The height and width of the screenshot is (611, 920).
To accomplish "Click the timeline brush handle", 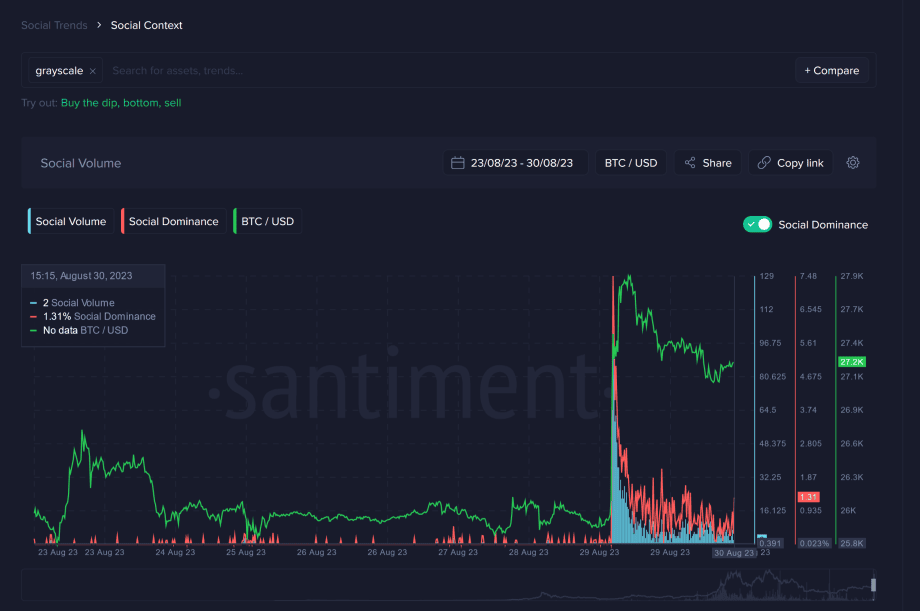I will tap(873, 585).
